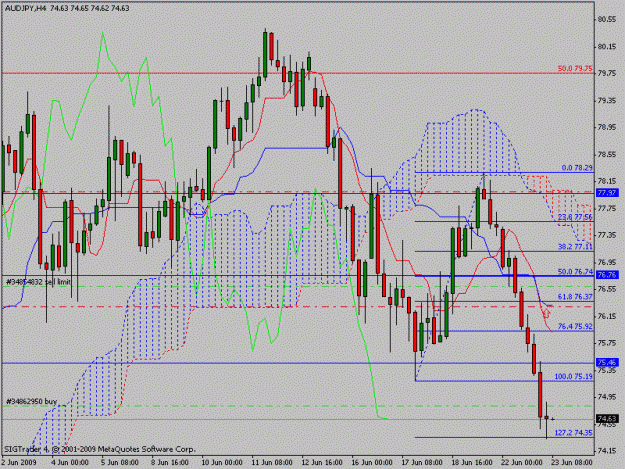Click 75.75 on the price axis
The height and width of the screenshot is (469, 625).
(x=607, y=343)
